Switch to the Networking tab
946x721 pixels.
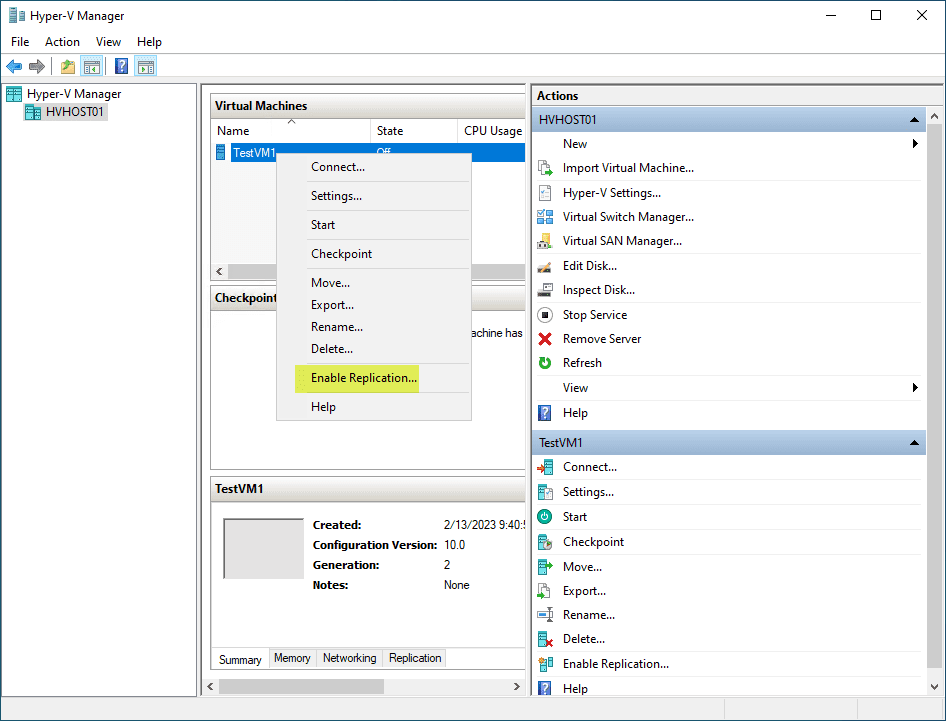click(x=349, y=658)
